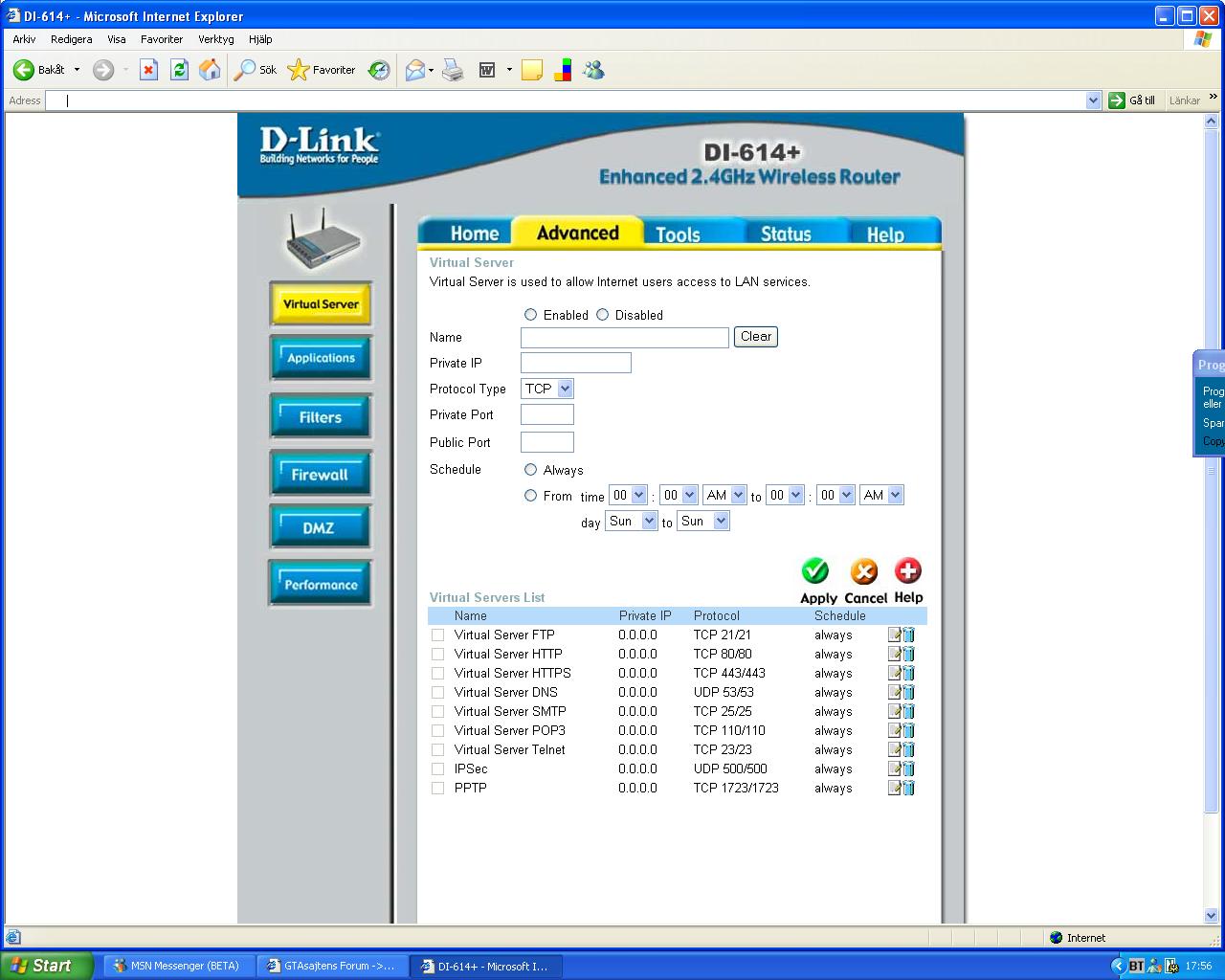Expand the first day Sun dropdown
This screenshot has width=1225, height=980.
click(x=632, y=521)
